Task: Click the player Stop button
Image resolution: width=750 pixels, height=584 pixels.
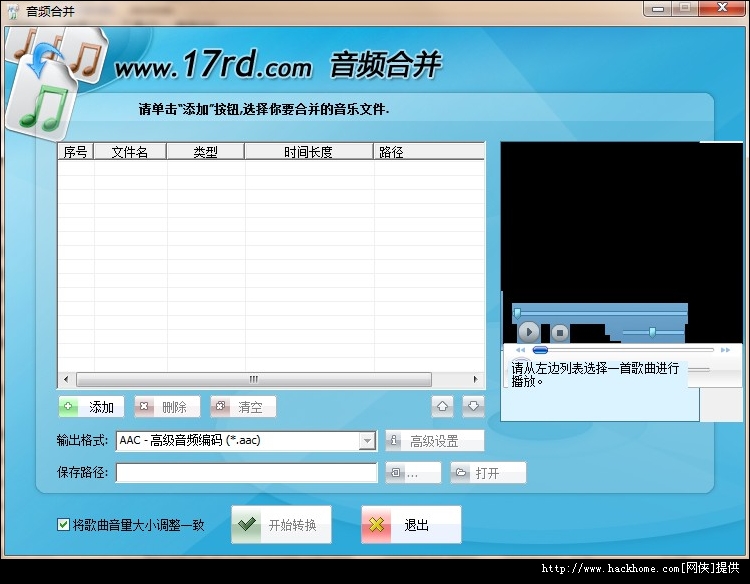Action: (560, 332)
